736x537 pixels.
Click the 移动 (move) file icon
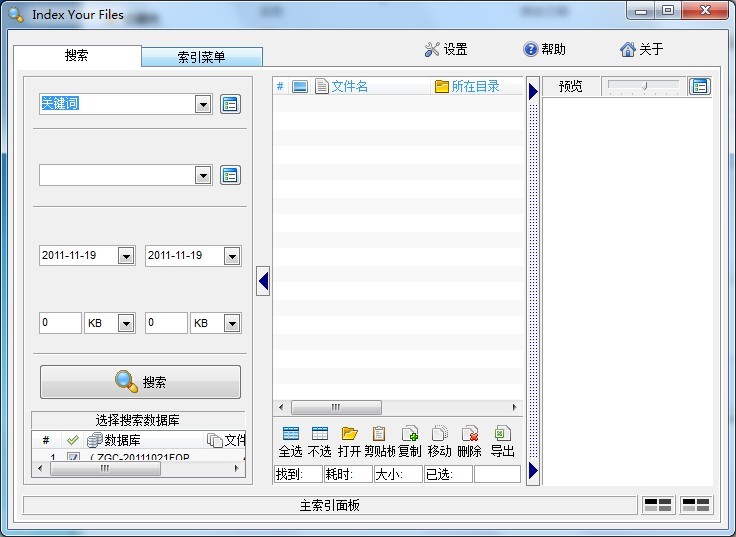pyautogui.click(x=439, y=434)
